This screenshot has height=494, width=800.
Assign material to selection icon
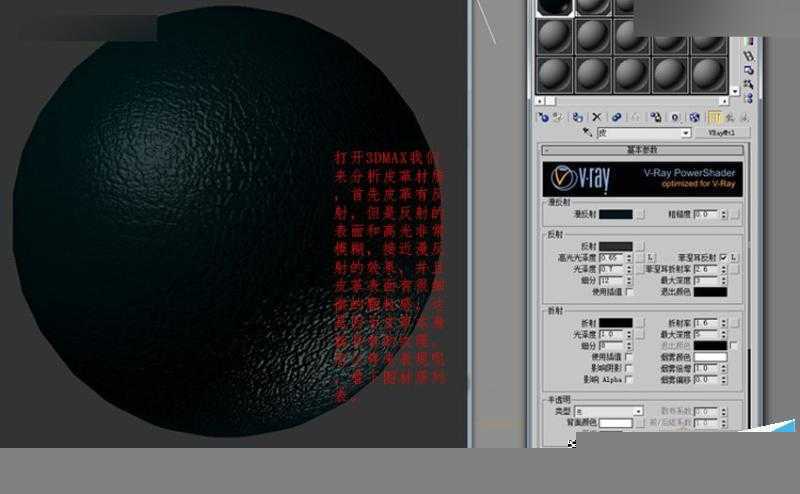(x=578, y=118)
